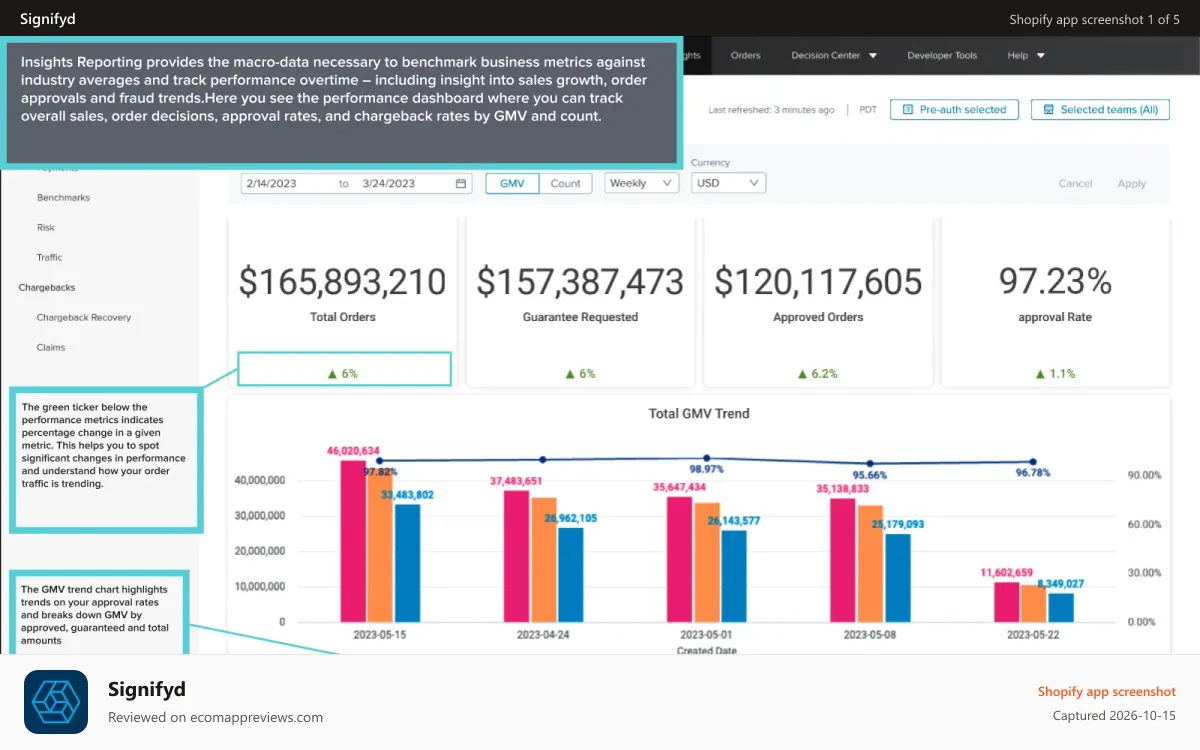The width and height of the screenshot is (1200, 750).
Task: Open Chargeback Recovery in sidebar
Action: click(84, 318)
